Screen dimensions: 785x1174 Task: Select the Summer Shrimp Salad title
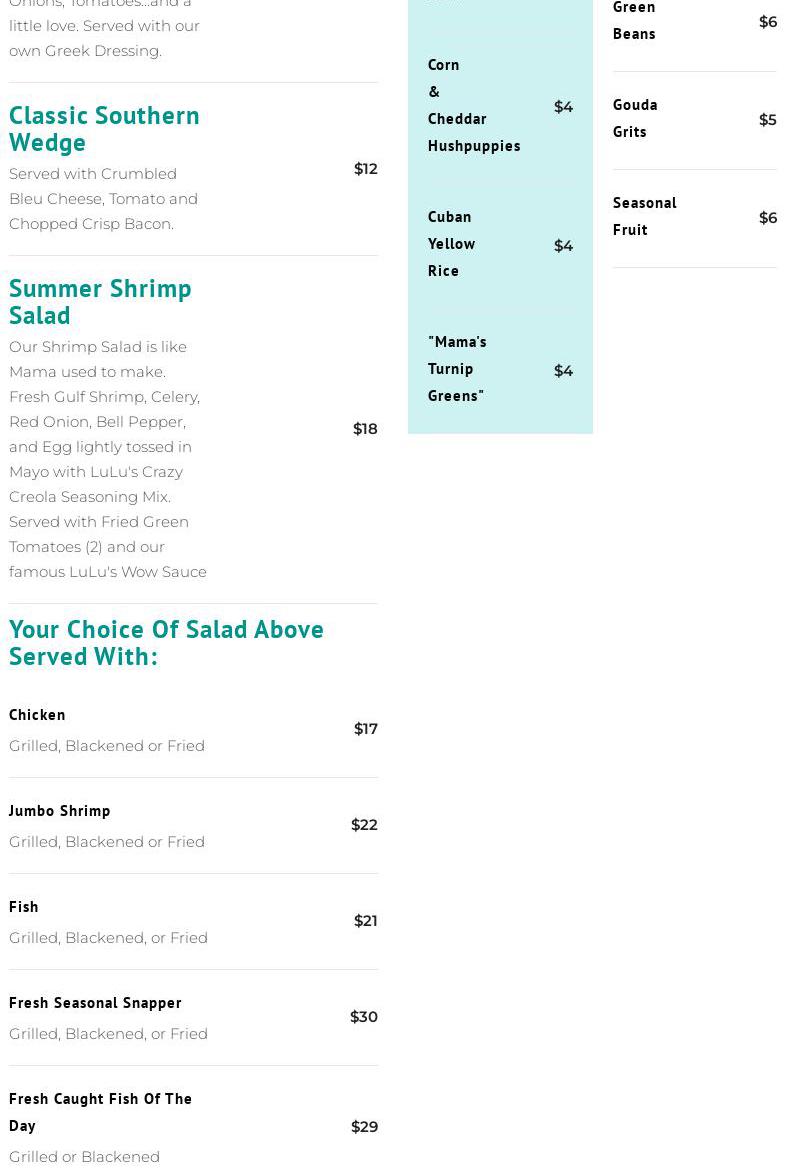tap(100, 301)
